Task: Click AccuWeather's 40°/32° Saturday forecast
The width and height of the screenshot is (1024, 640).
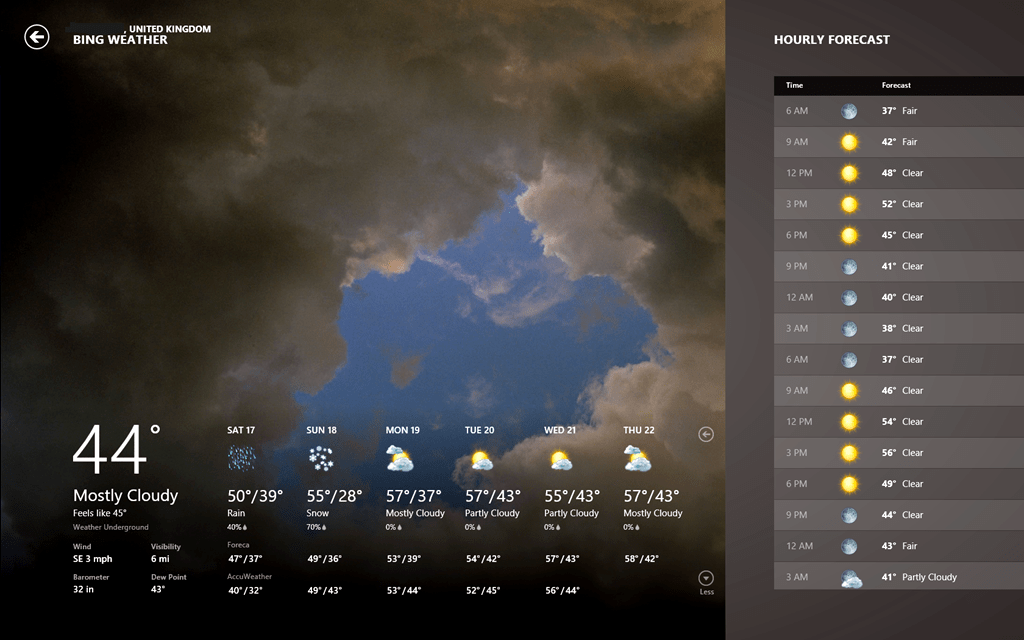Action: point(245,590)
